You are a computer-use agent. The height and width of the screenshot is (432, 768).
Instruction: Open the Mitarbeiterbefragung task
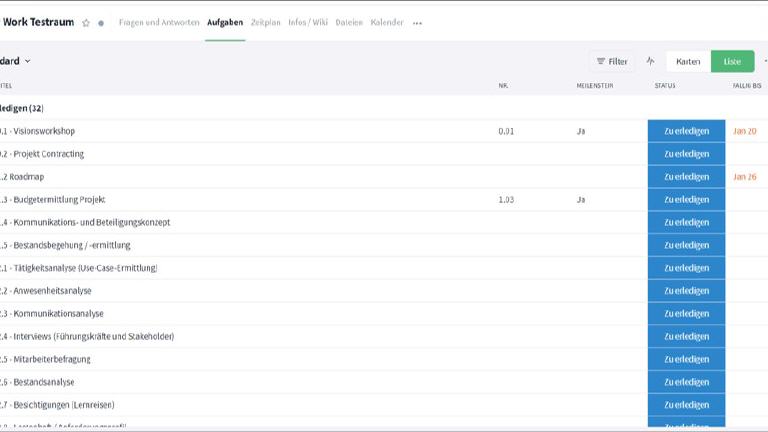click(51, 359)
